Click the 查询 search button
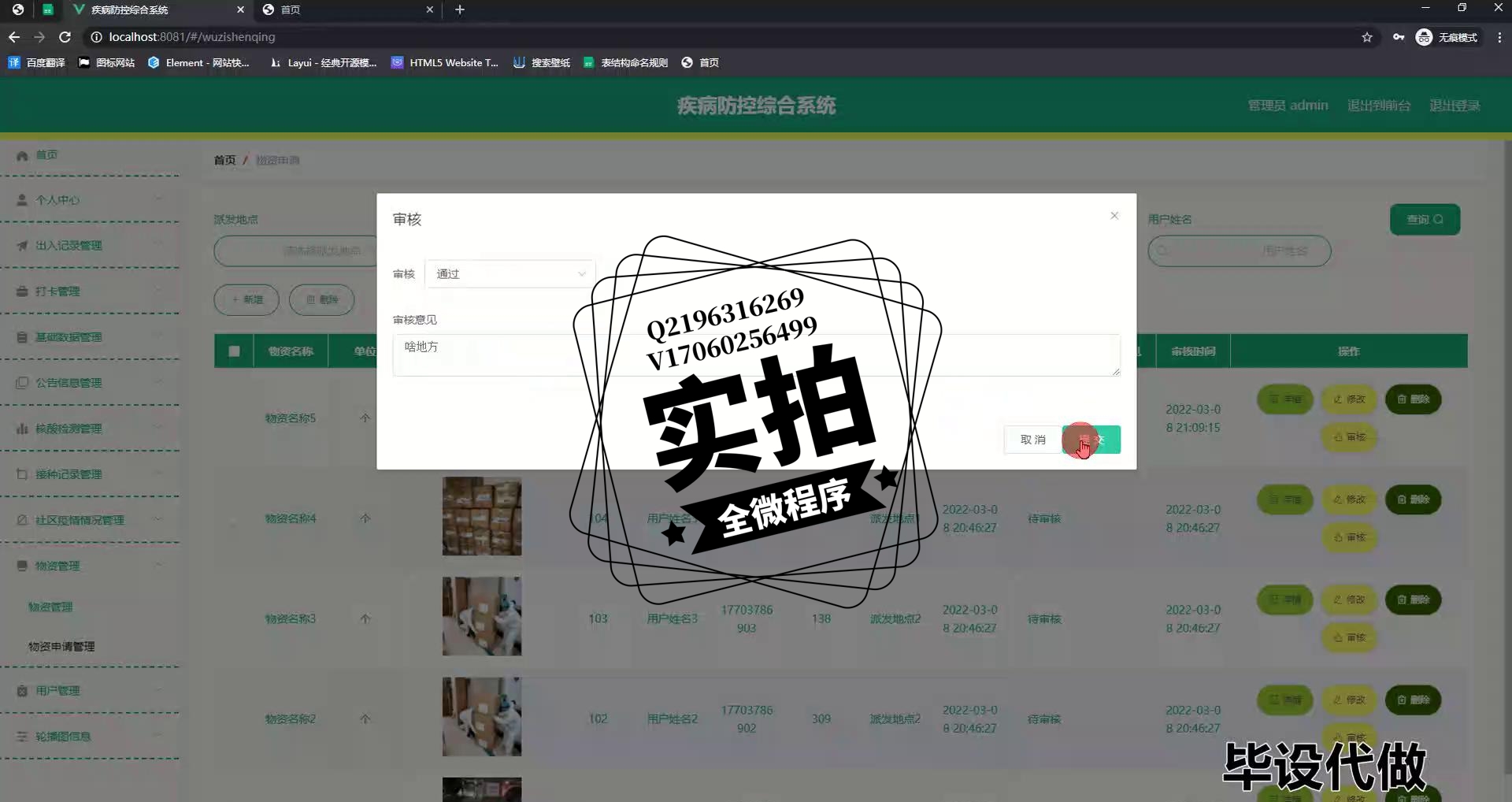This screenshot has height=802, width=1512. tap(1425, 220)
